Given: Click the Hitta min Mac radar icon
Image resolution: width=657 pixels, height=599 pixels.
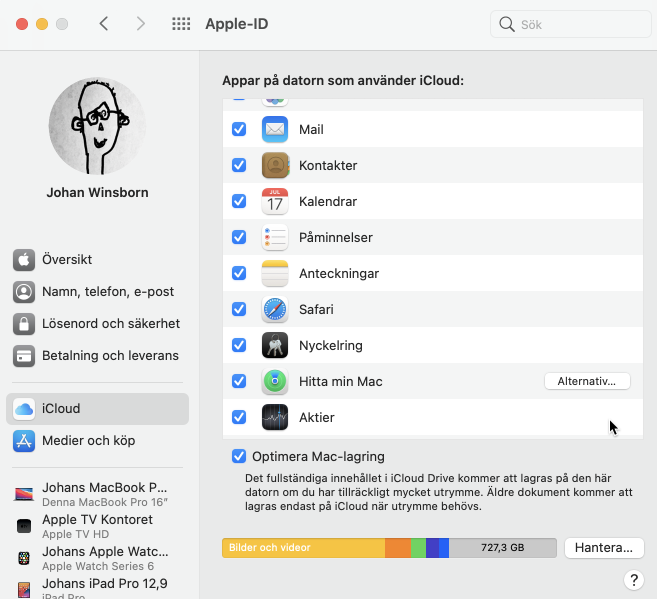Looking at the screenshot, I should (275, 382).
